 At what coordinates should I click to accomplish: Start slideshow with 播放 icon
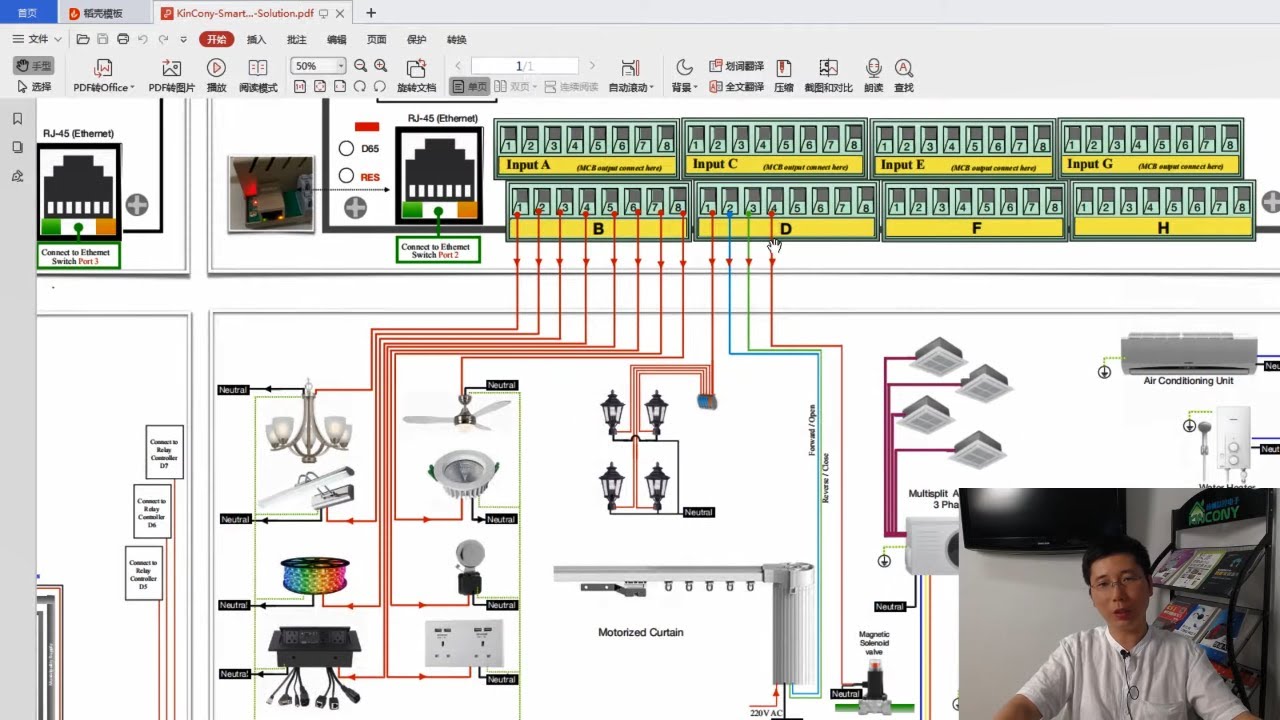coord(216,68)
